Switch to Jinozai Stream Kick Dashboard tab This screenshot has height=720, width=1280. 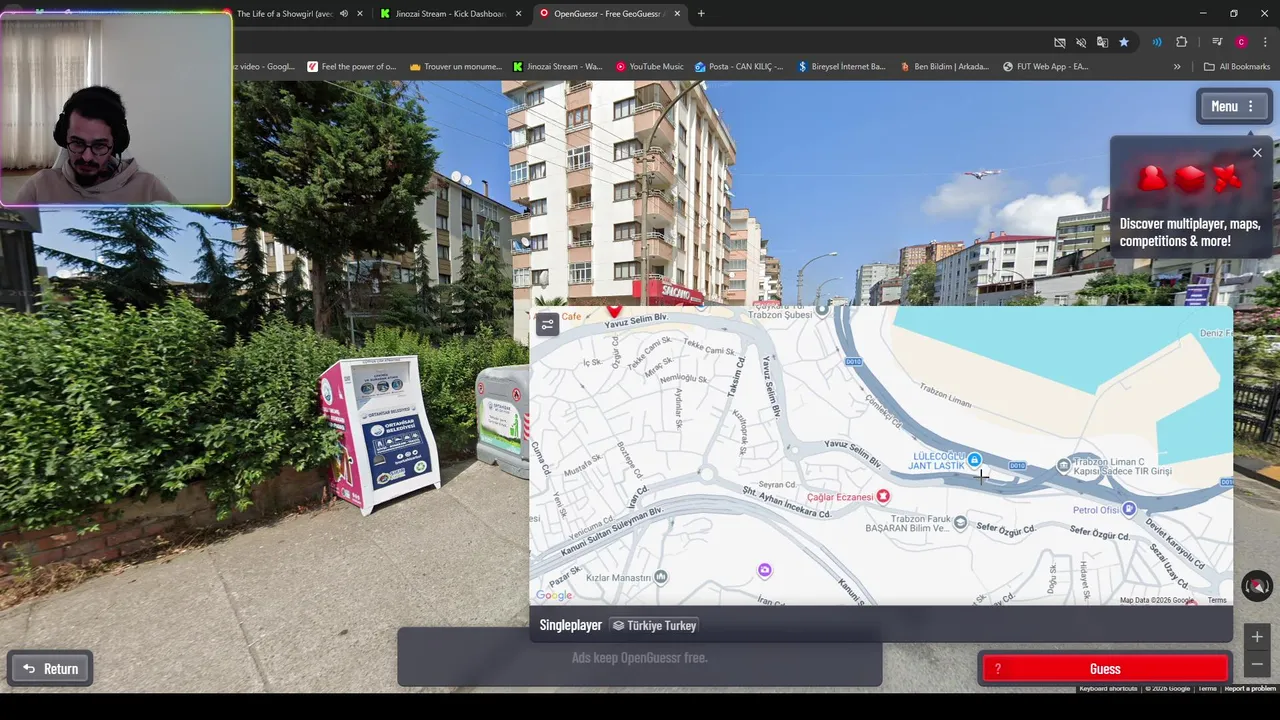[451, 14]
